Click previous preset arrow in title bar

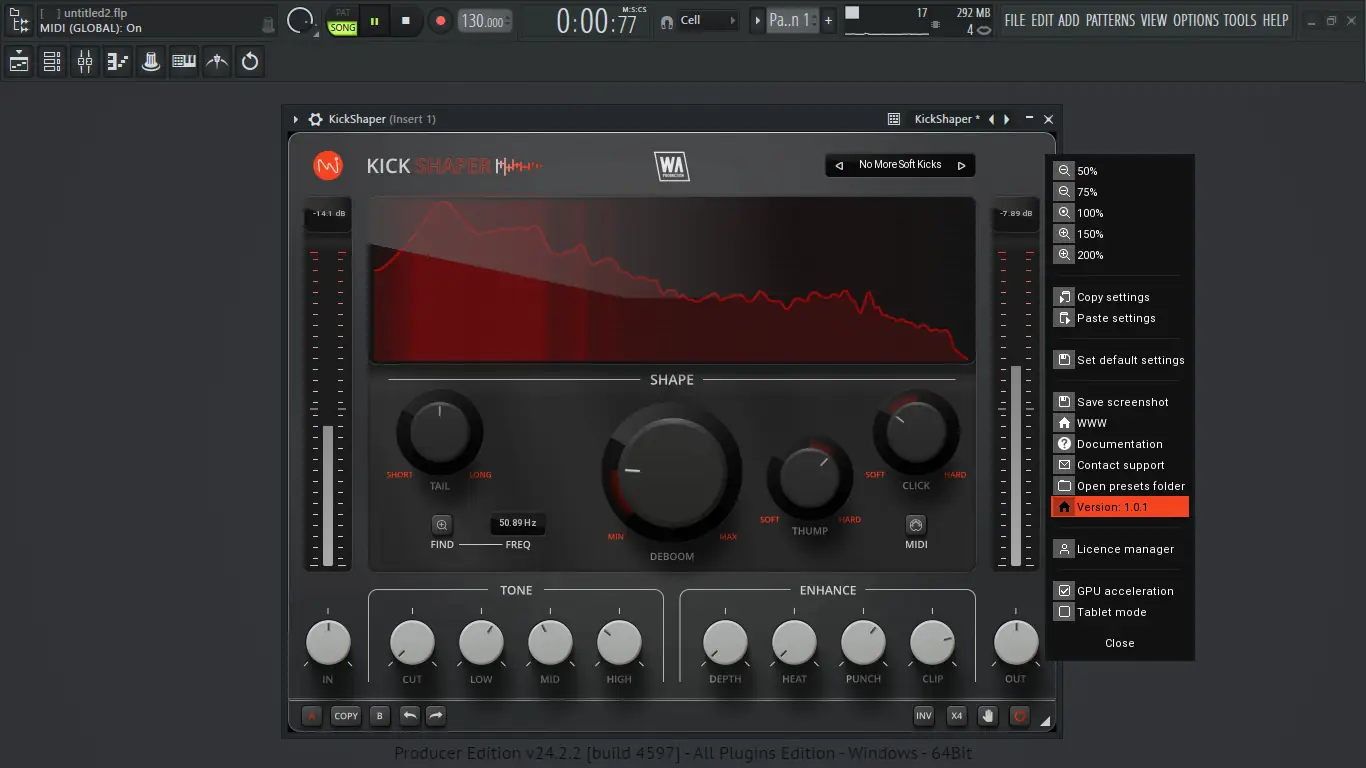click(991, 119)
